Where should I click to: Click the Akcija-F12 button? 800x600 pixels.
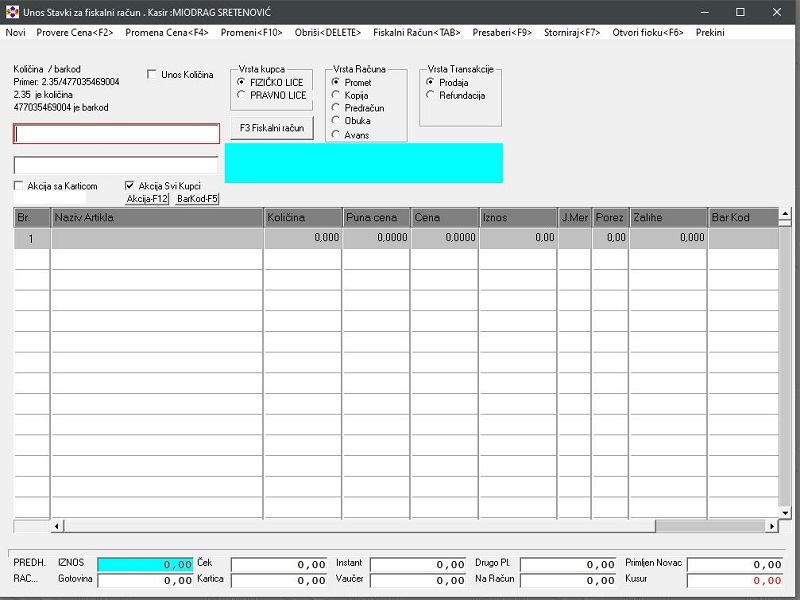[147, 199]
